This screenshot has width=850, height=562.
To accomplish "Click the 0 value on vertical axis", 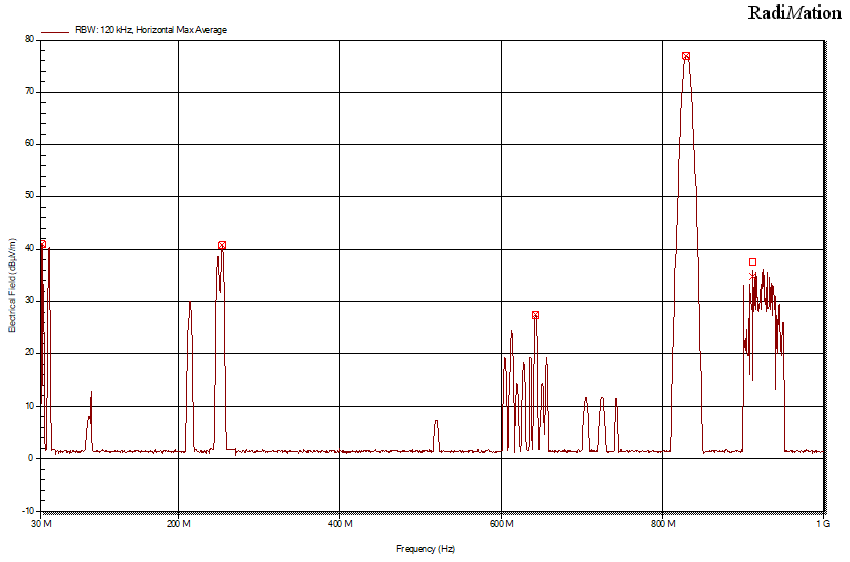I will (31, 458).
